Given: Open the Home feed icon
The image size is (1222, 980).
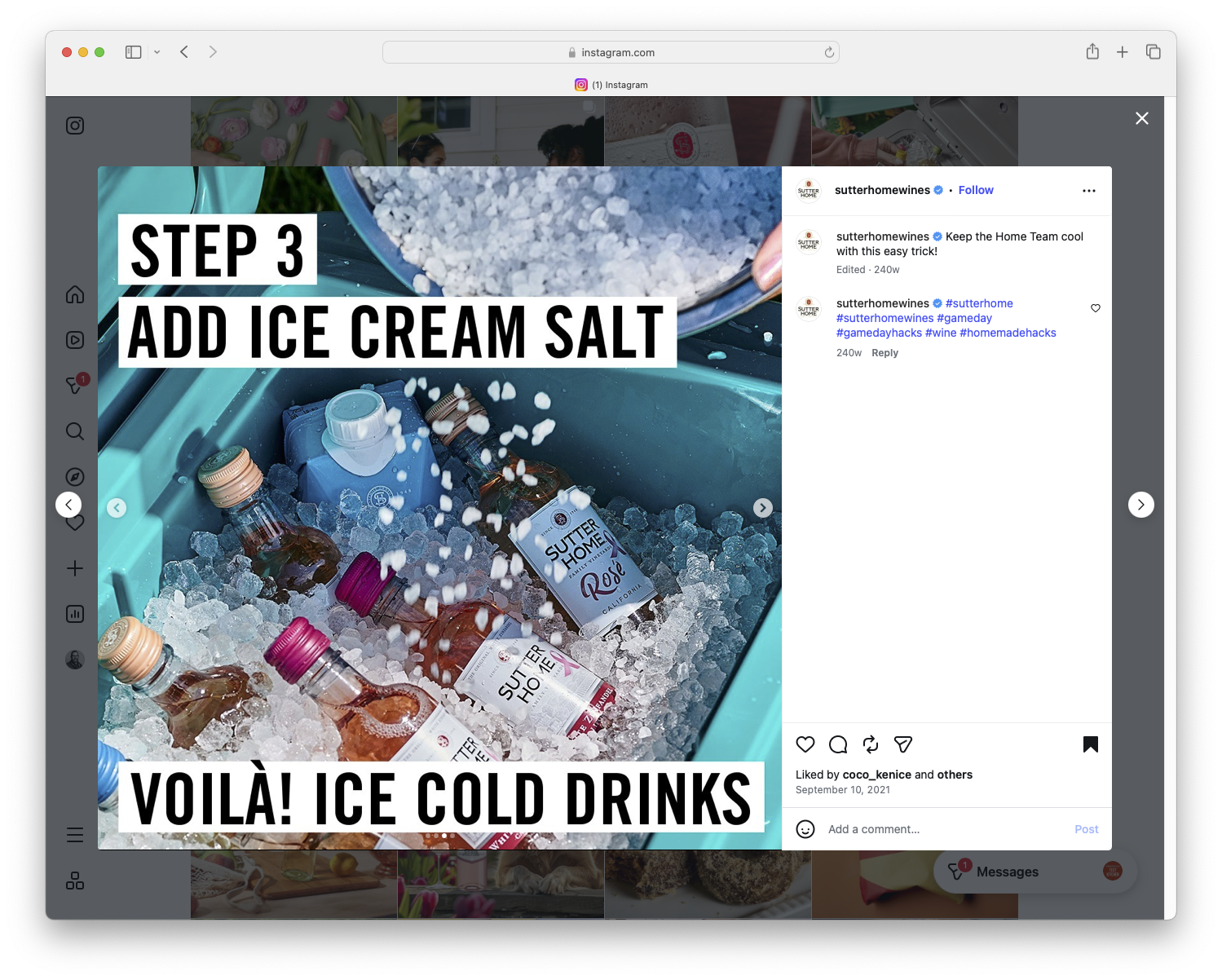Looking at the screenshot, I should [74, 294].
